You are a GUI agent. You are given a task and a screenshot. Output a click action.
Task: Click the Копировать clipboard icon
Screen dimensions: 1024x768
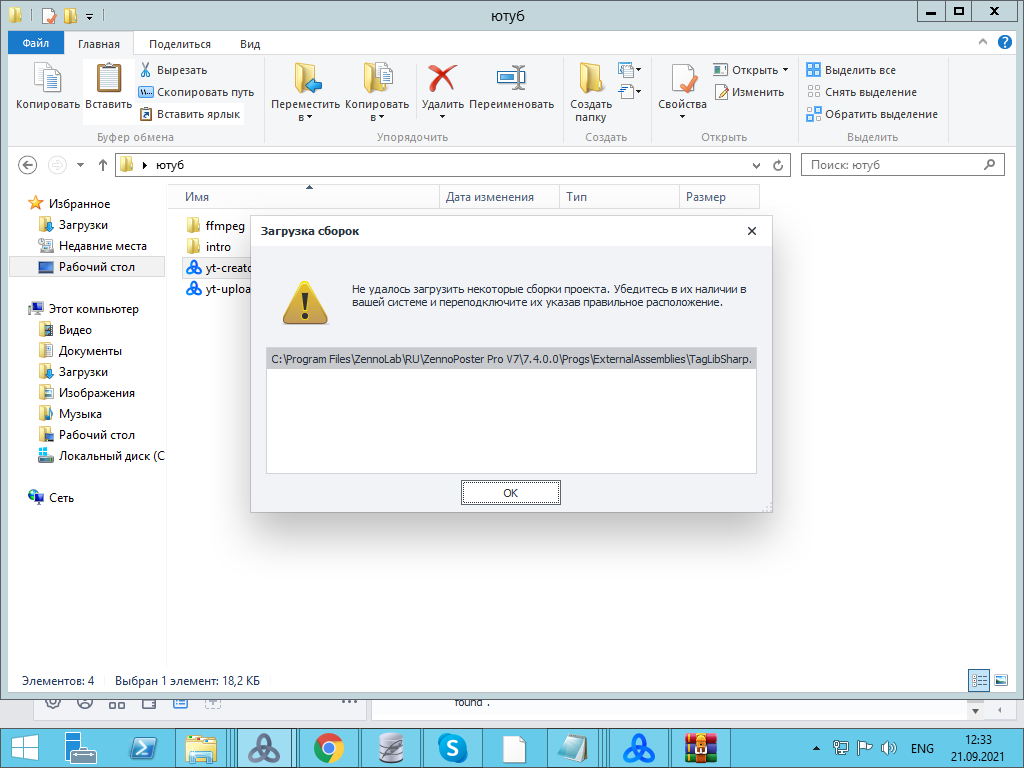tap(48, 78)
